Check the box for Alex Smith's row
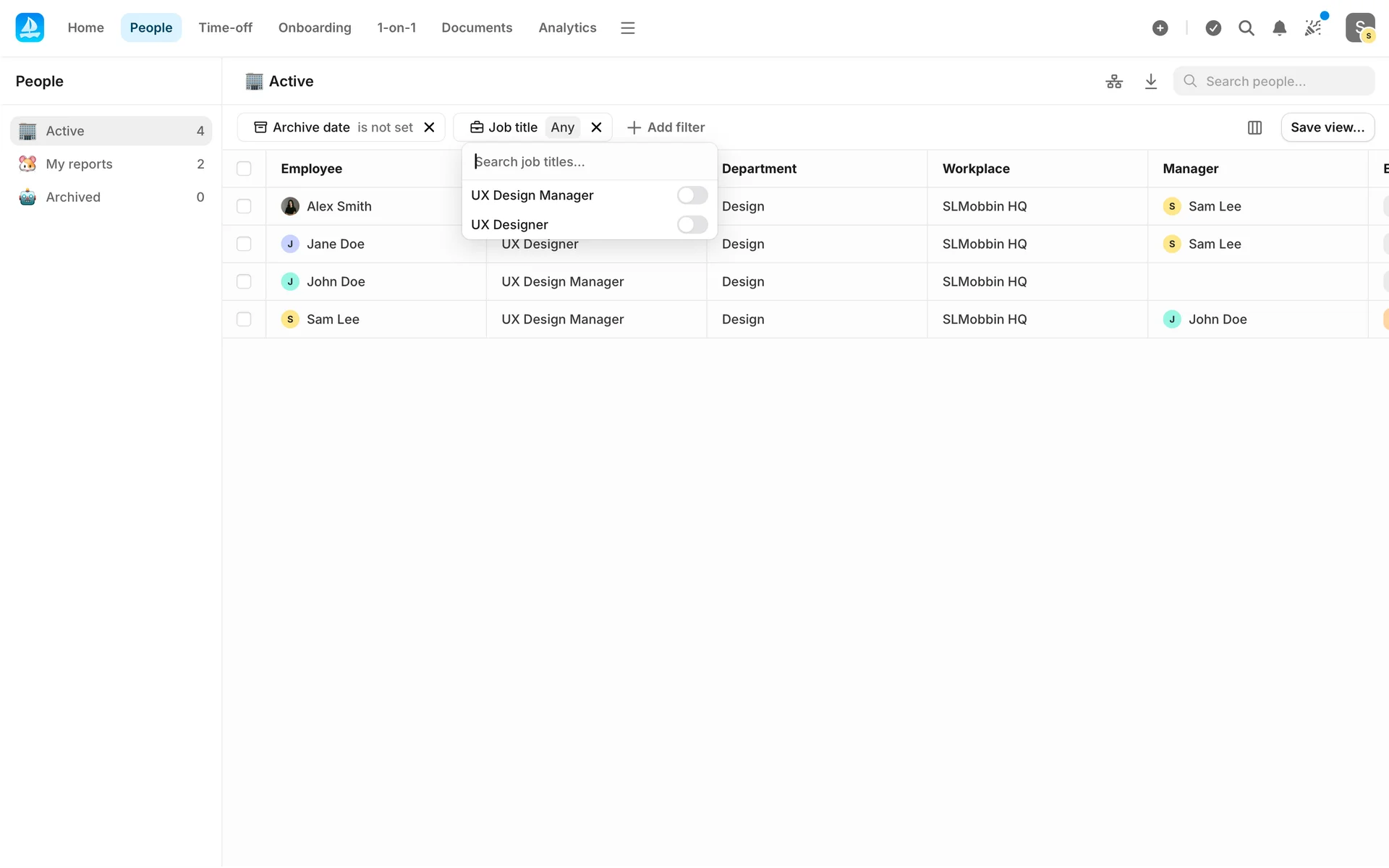1389x868 pixels. (244, 206)
